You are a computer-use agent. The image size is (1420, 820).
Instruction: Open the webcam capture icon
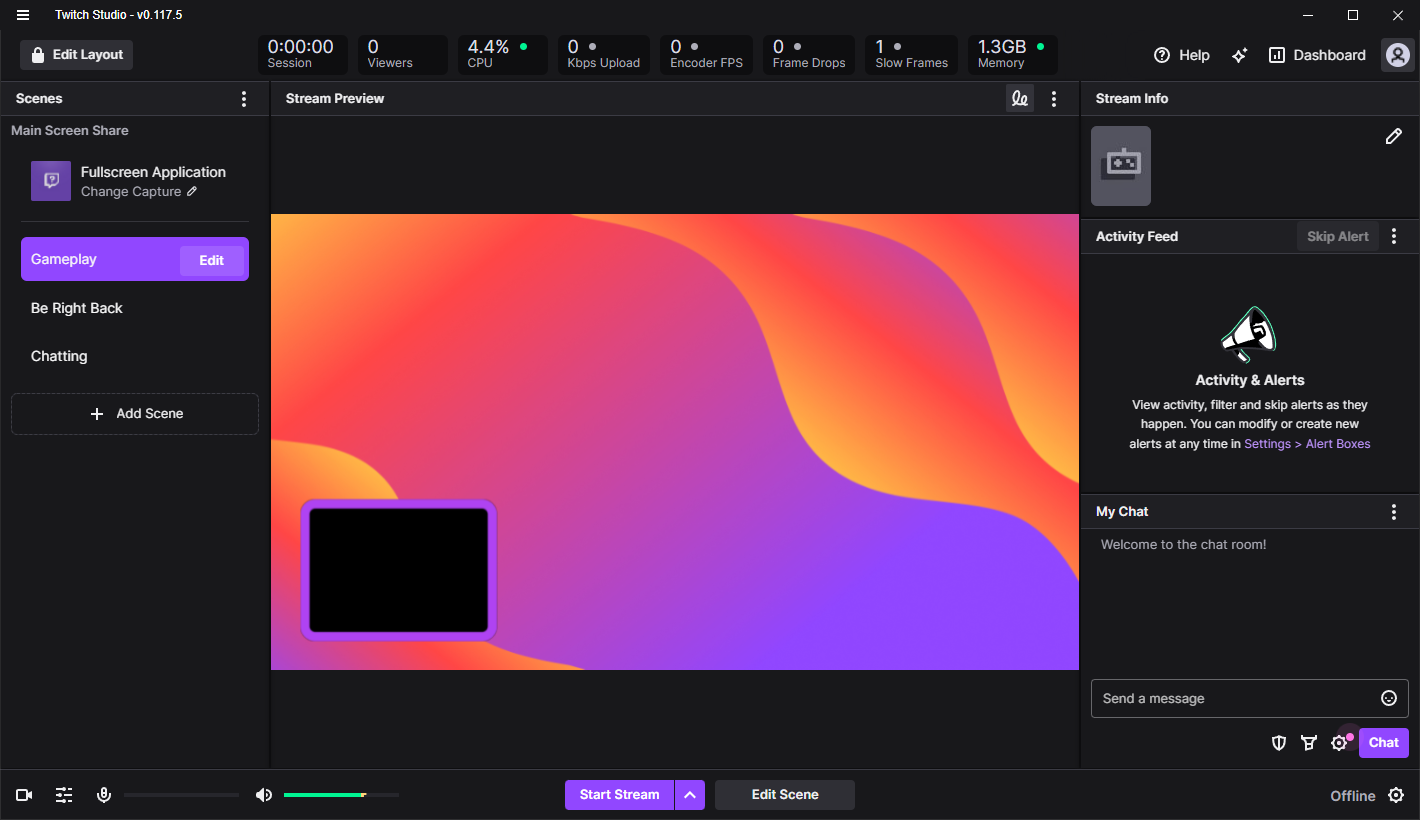tap(24, 794)
